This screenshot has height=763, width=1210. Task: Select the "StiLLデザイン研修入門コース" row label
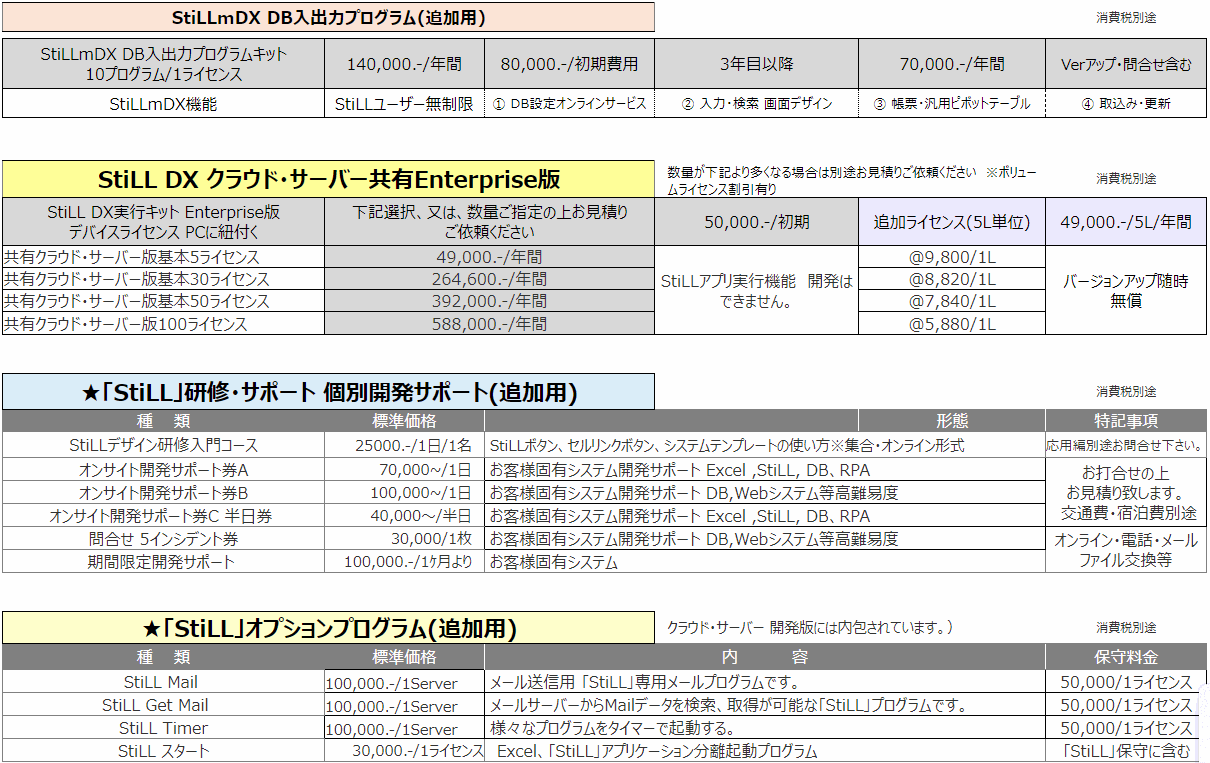click(163, 445)
